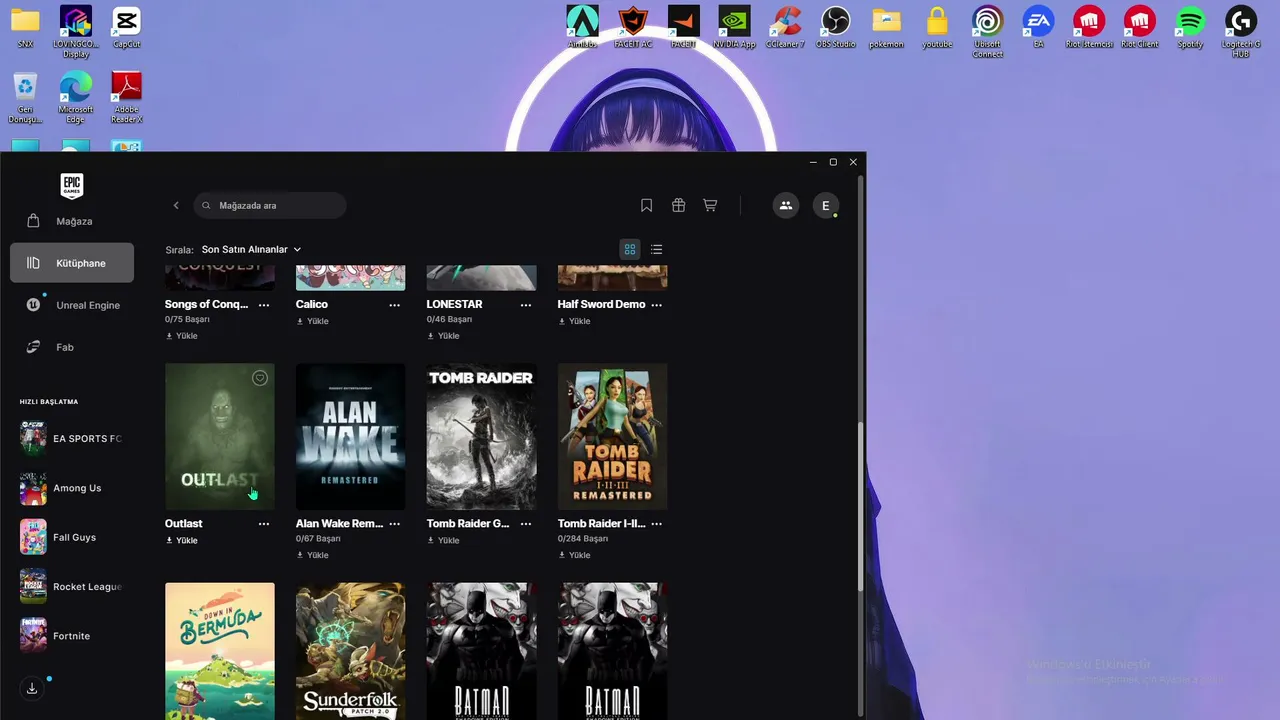Image resolution: width=1280 pixels, height=720 pixels.
Task: Open the wishlist bookmark icon
Action: click(647, 205)
